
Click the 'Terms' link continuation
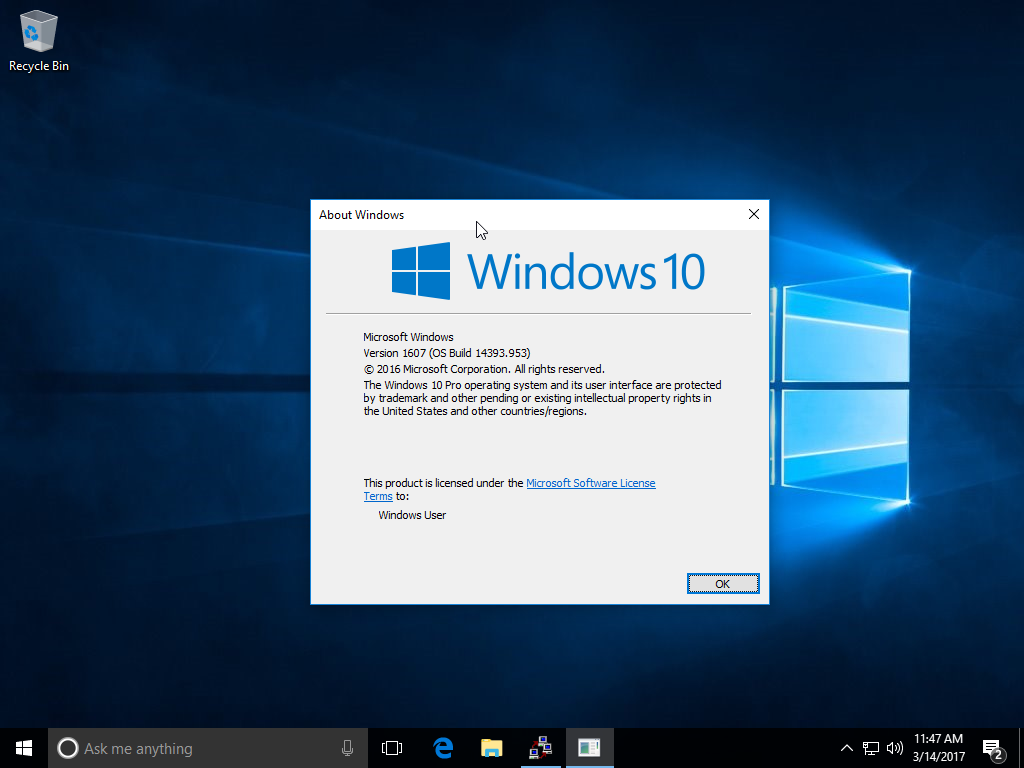377,496
